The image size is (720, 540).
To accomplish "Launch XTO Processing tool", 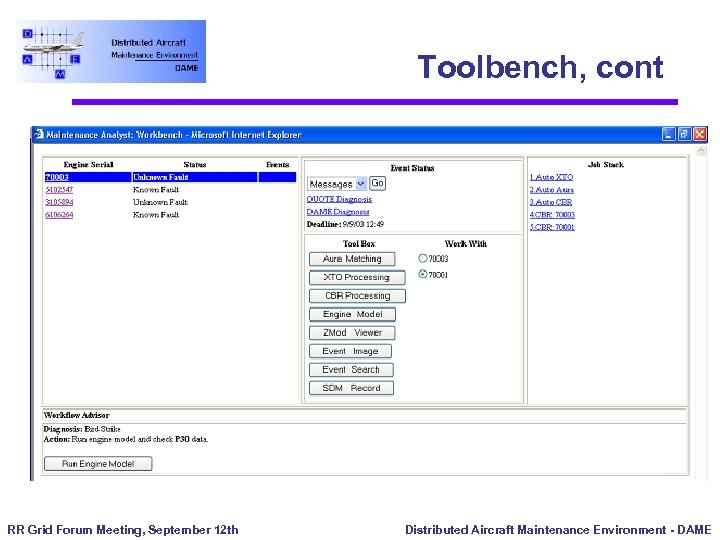I will pyautogui.click(x=357, y=277).
